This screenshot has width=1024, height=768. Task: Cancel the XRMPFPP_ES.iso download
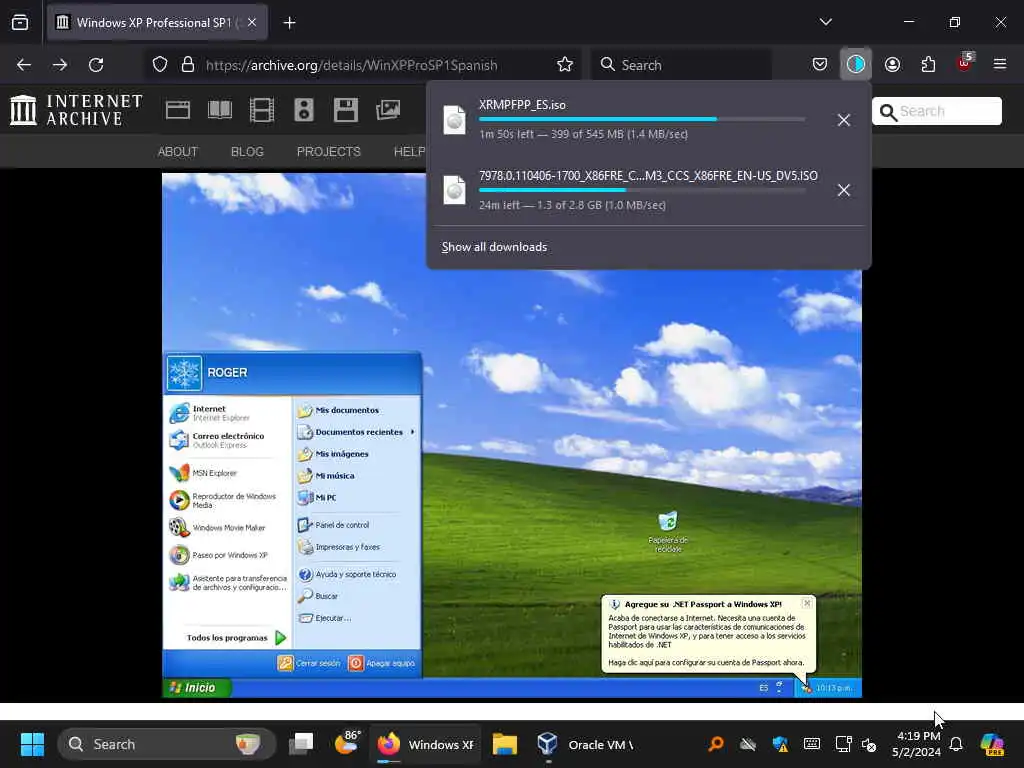pyautogui.click(x=844, y=120)
